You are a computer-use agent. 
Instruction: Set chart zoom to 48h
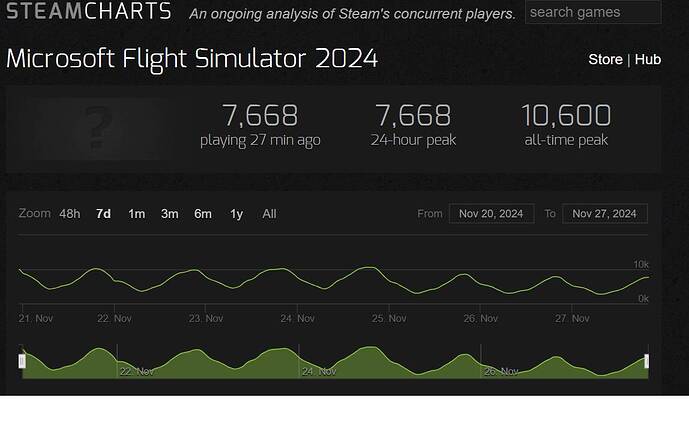pyautogui.click(x=70, y=214)
